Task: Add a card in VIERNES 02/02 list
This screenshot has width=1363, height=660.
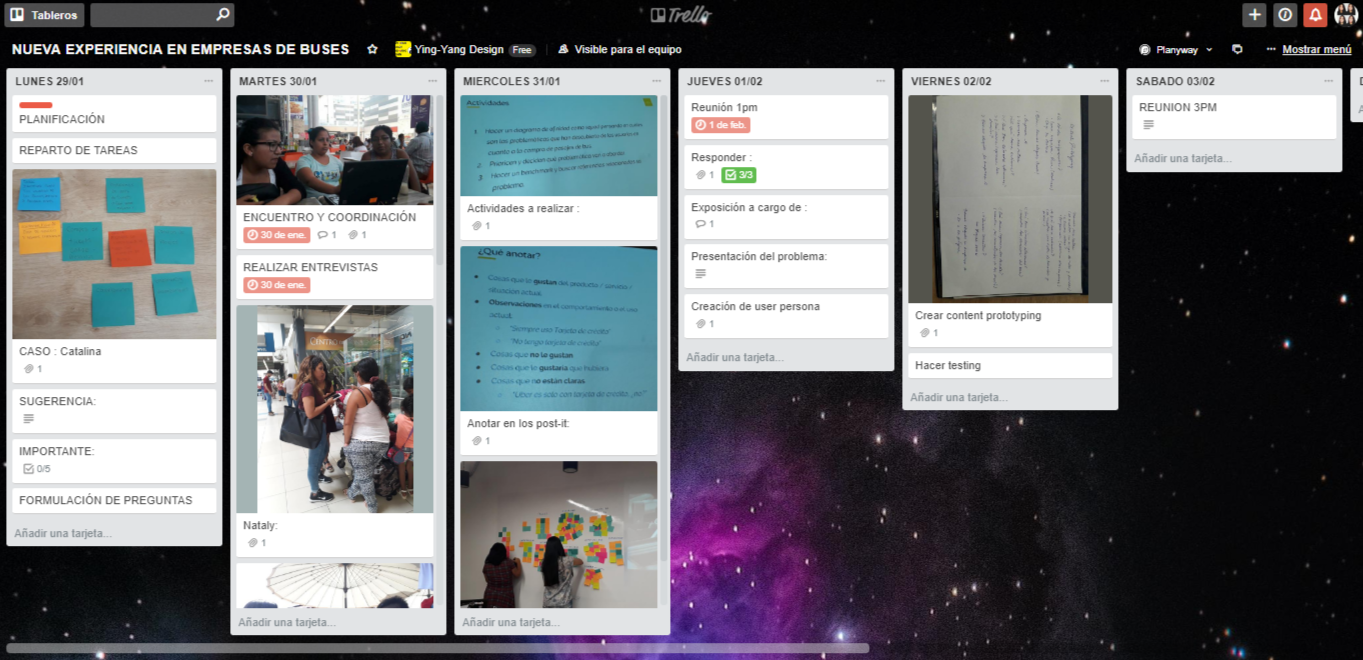Action: point(959,397)
